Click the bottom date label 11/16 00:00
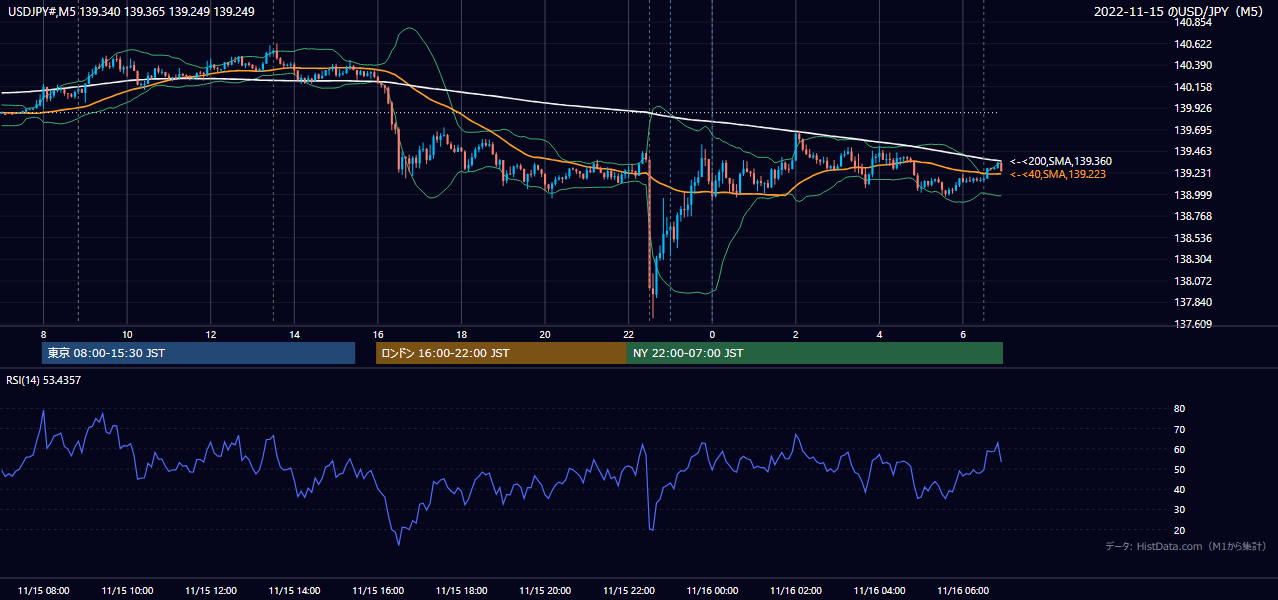 pyautogui.click(x=712, y=591)
